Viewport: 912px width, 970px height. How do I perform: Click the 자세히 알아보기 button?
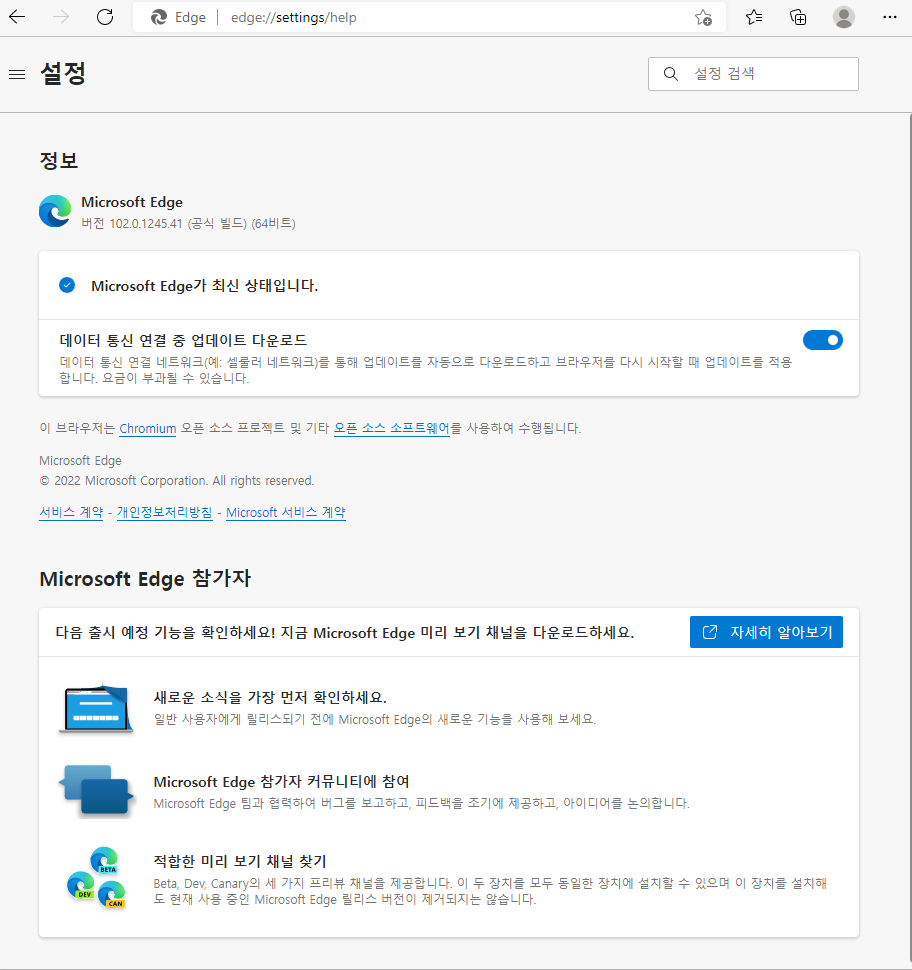coord(766,632)
